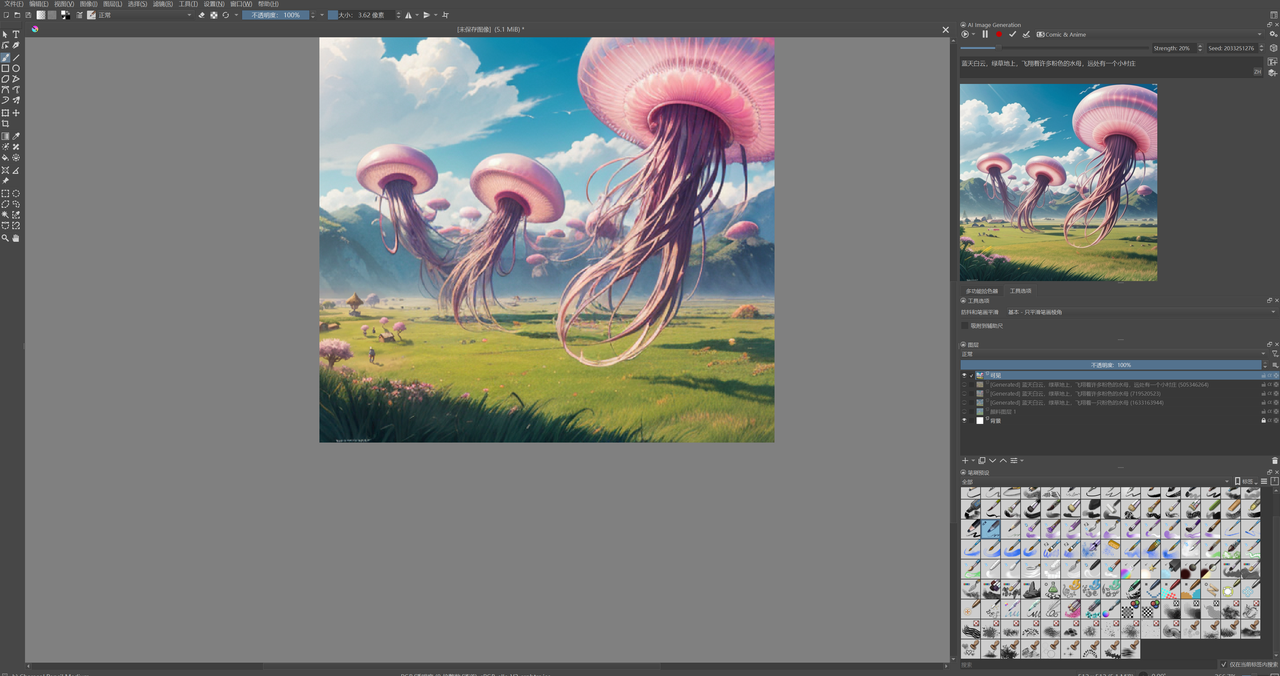
Task: Select the Text tool in the toolbox
Action: coord(16,34)
